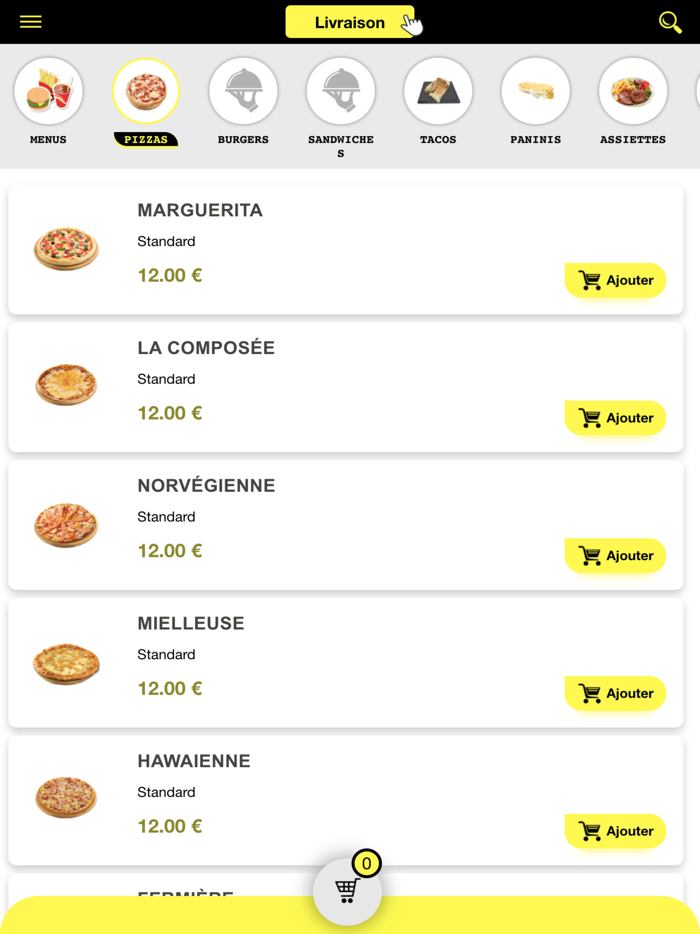This screenshot has width=700, height=934.
Task: Open the hamburger navigation menu
Action: pos(30,21)
